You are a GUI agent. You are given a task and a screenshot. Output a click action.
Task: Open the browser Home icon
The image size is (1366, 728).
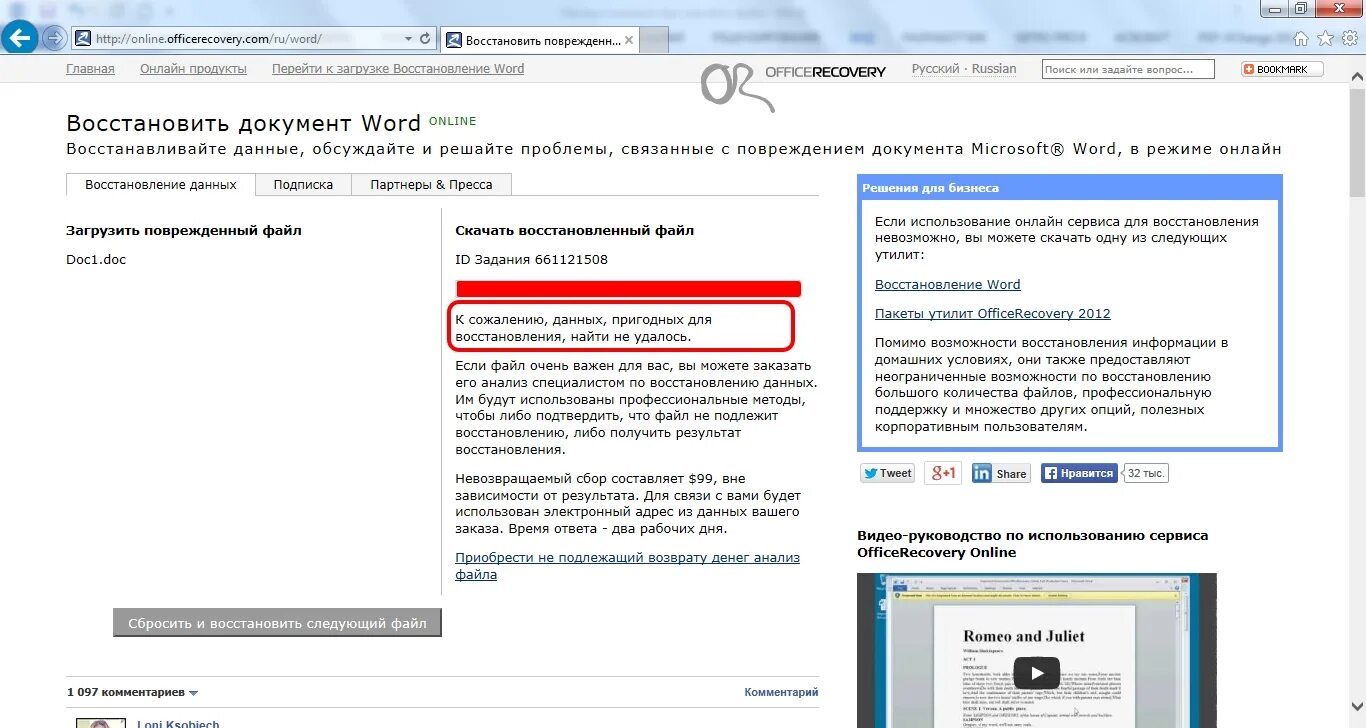coord(1300,39)
